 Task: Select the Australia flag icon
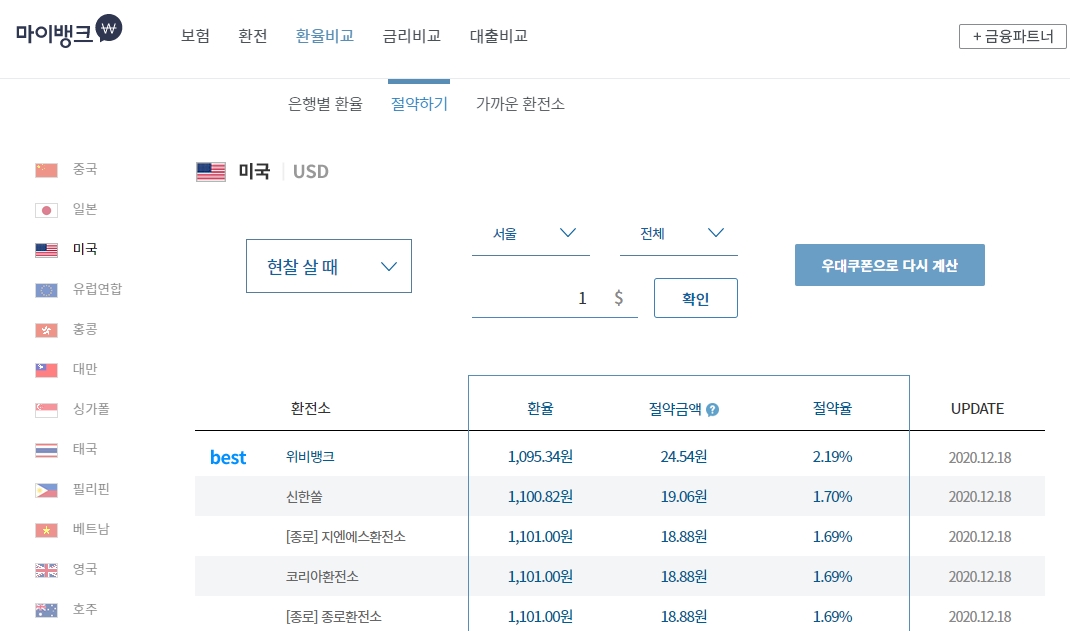point(46,610)
